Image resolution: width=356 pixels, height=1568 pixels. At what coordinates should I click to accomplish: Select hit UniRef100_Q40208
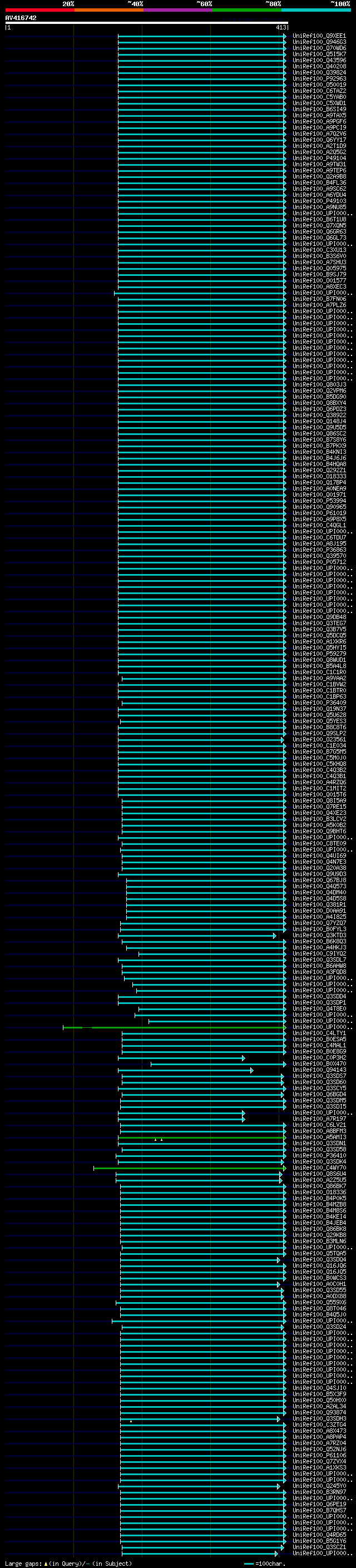[319, 66]
